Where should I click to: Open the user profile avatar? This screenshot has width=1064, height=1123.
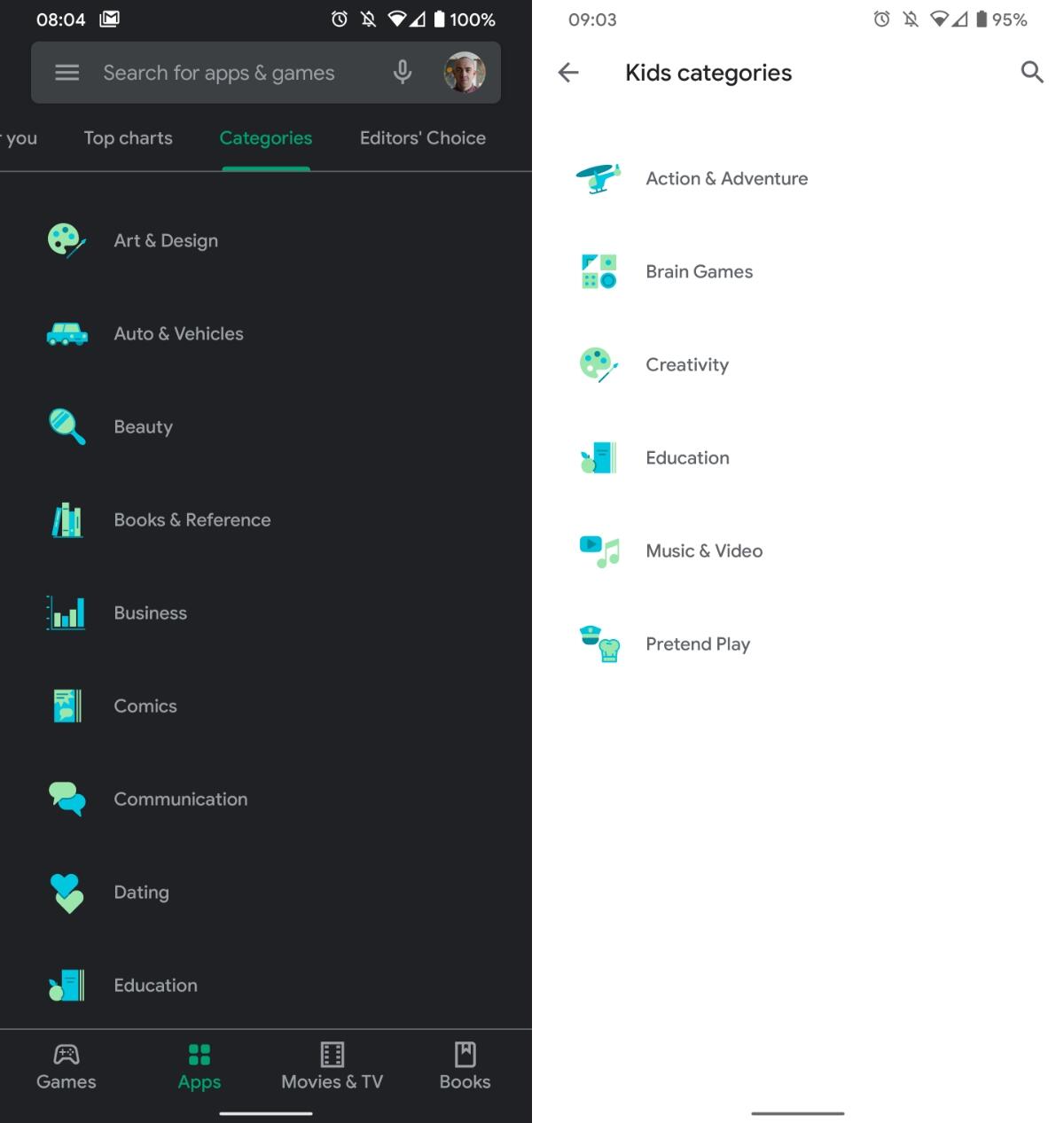pos(465,73)
